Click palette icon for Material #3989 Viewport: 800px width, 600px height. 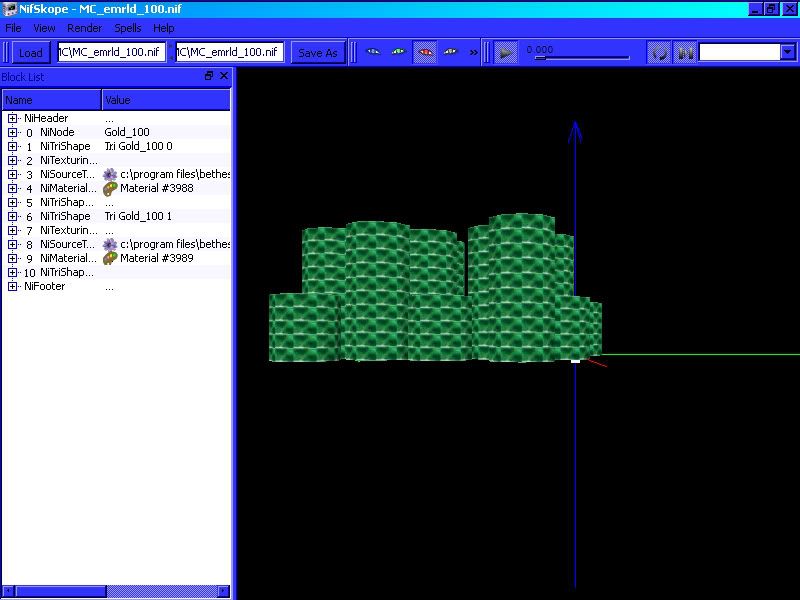pos(110,259)
